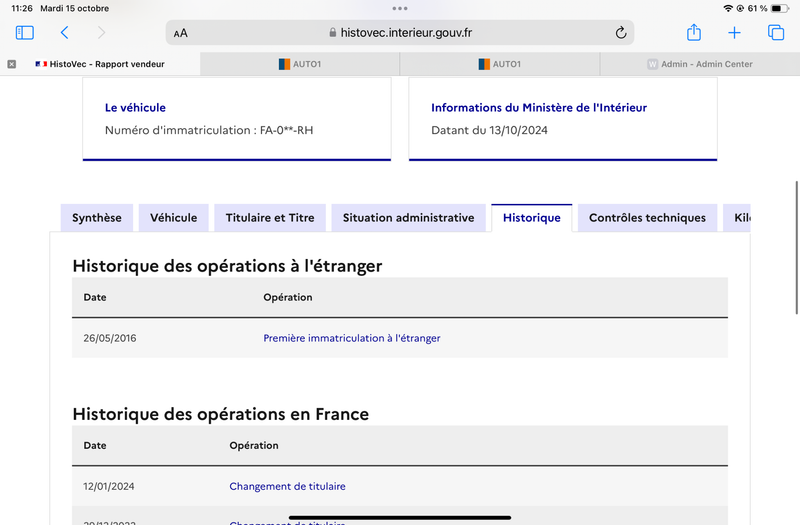
Task: Go back to the previous page
Action: point(64,33)
